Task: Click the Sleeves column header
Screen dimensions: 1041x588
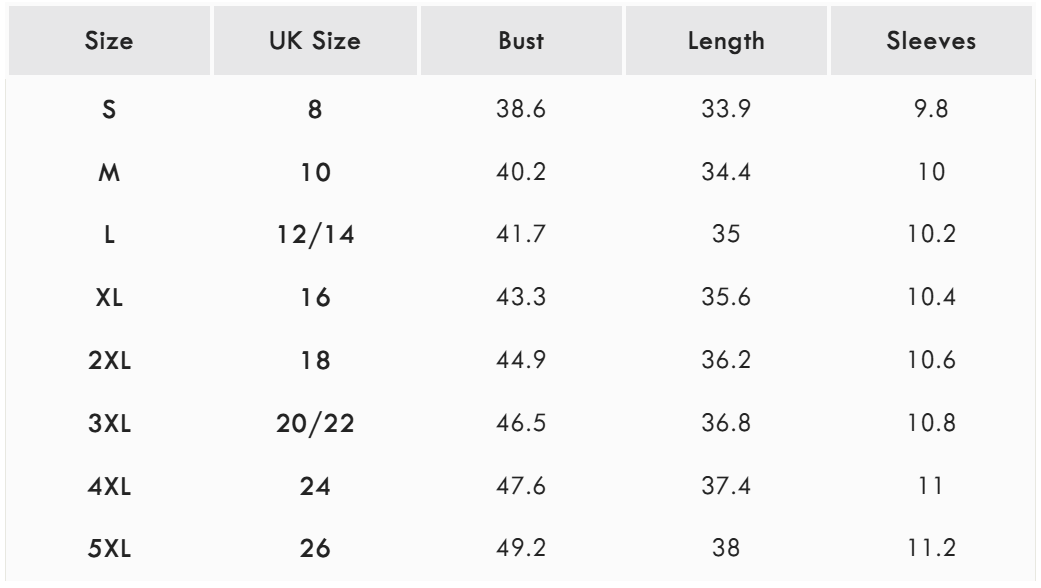Action: 931,46
